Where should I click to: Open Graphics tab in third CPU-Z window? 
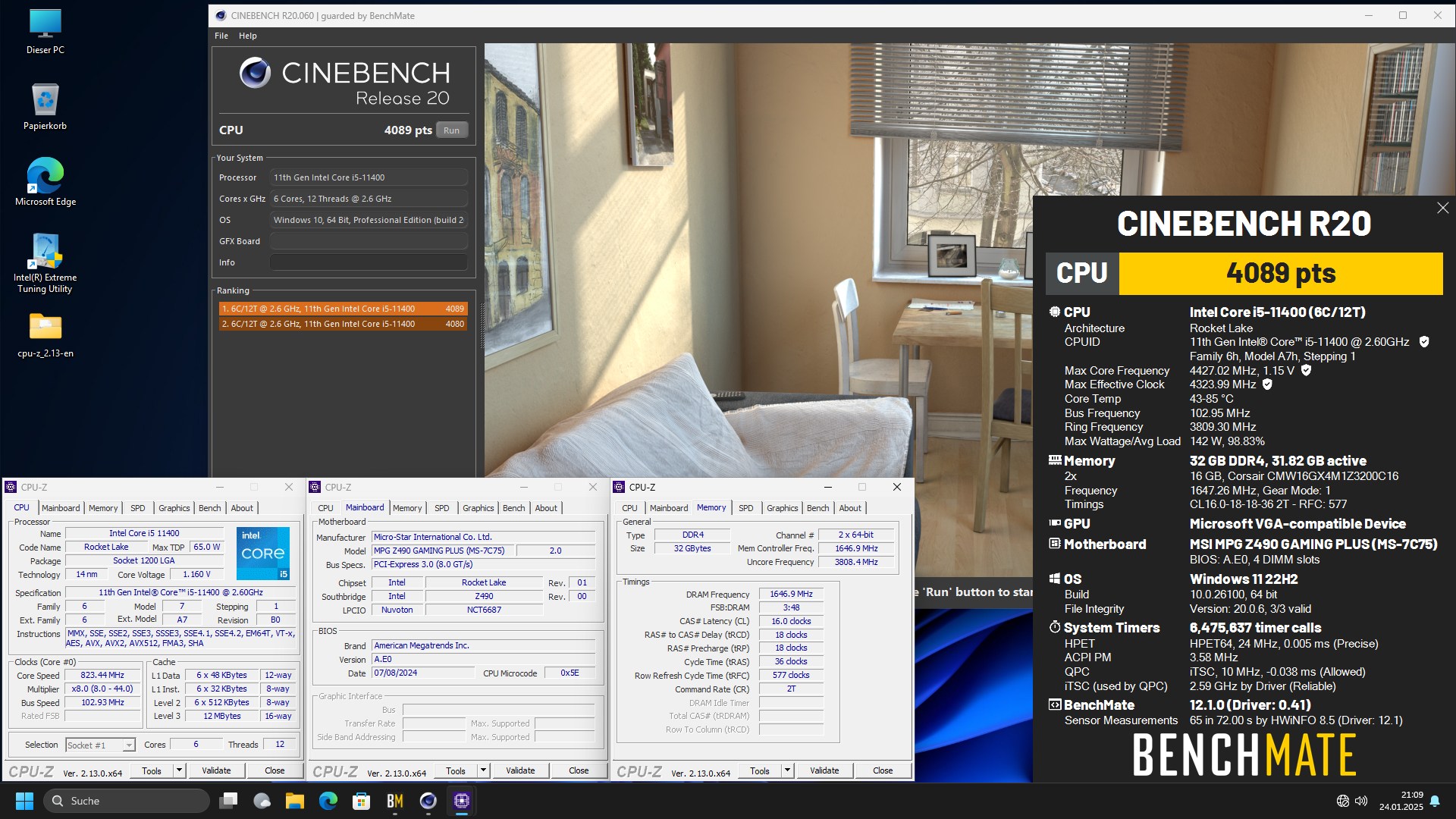click(783, 508)
